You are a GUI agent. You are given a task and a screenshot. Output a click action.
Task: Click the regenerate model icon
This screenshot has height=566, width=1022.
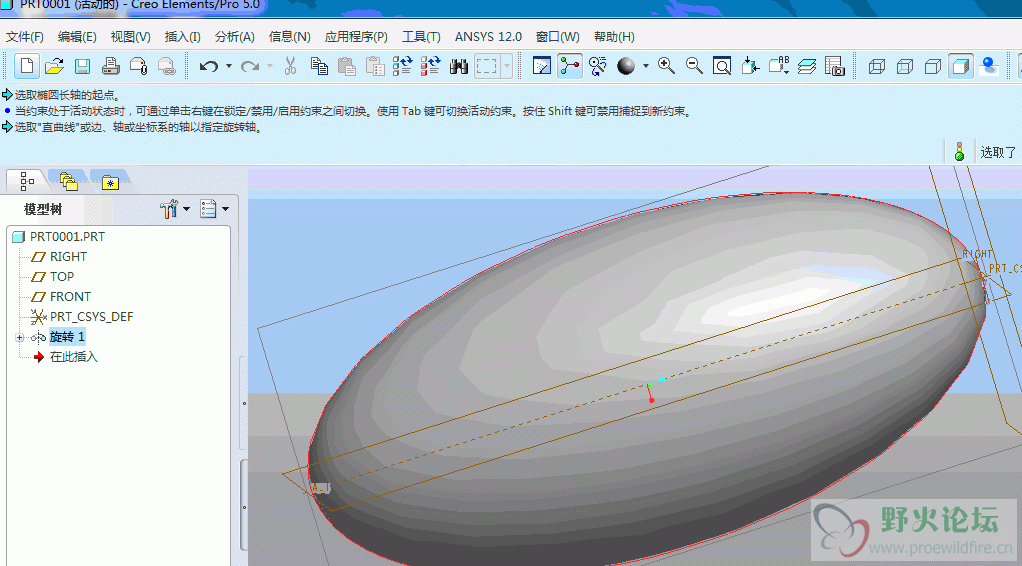402,66
